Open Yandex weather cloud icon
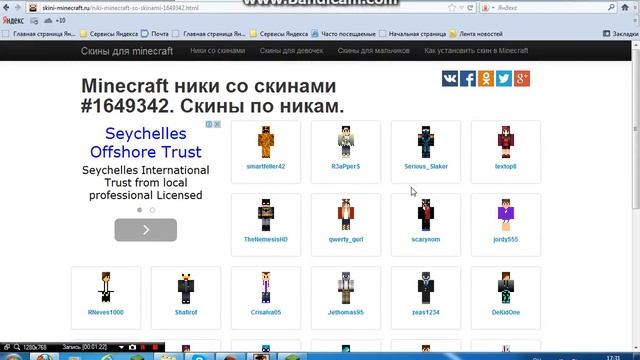 [48, 20]
